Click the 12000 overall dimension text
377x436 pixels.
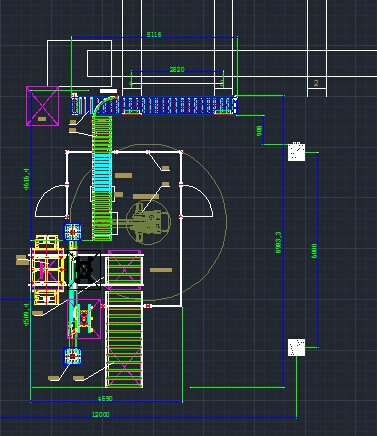pos(101,414)
